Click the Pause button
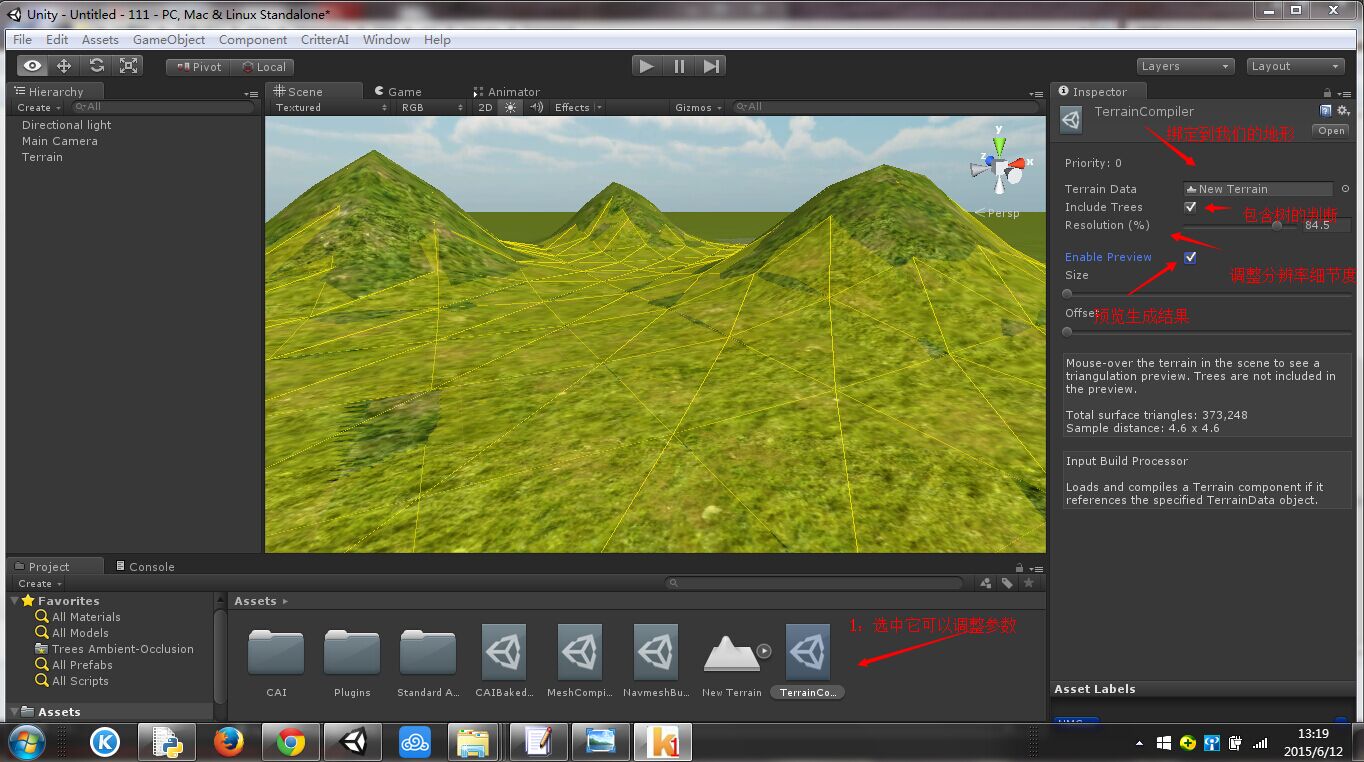 point(679,66)
